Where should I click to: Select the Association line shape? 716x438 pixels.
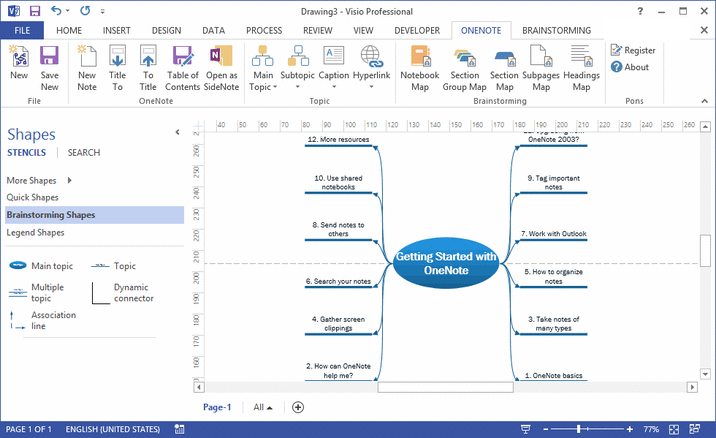coord(42,320)
